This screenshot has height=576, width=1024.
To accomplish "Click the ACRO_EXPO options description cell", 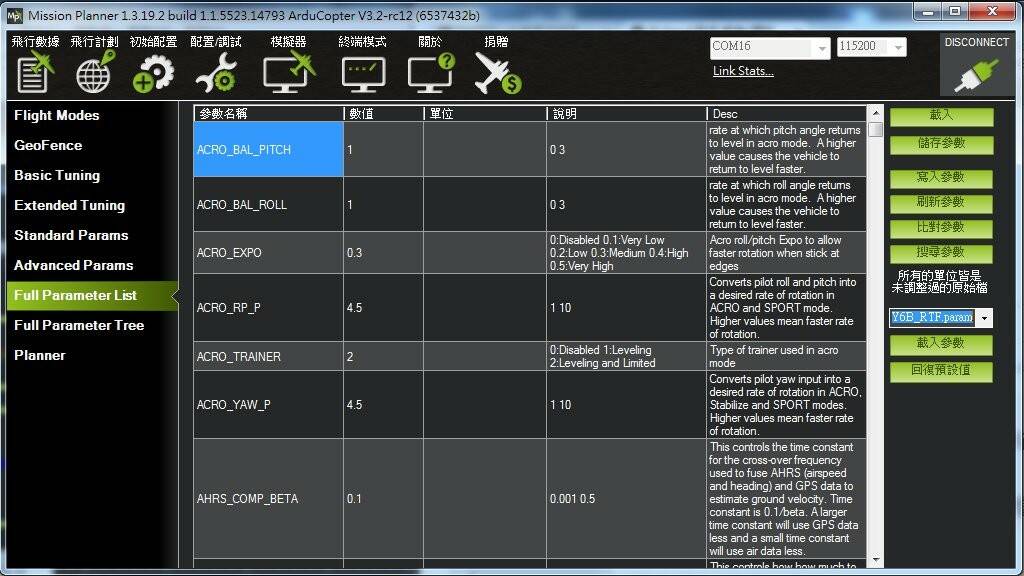I will click(x=627, y=253).
